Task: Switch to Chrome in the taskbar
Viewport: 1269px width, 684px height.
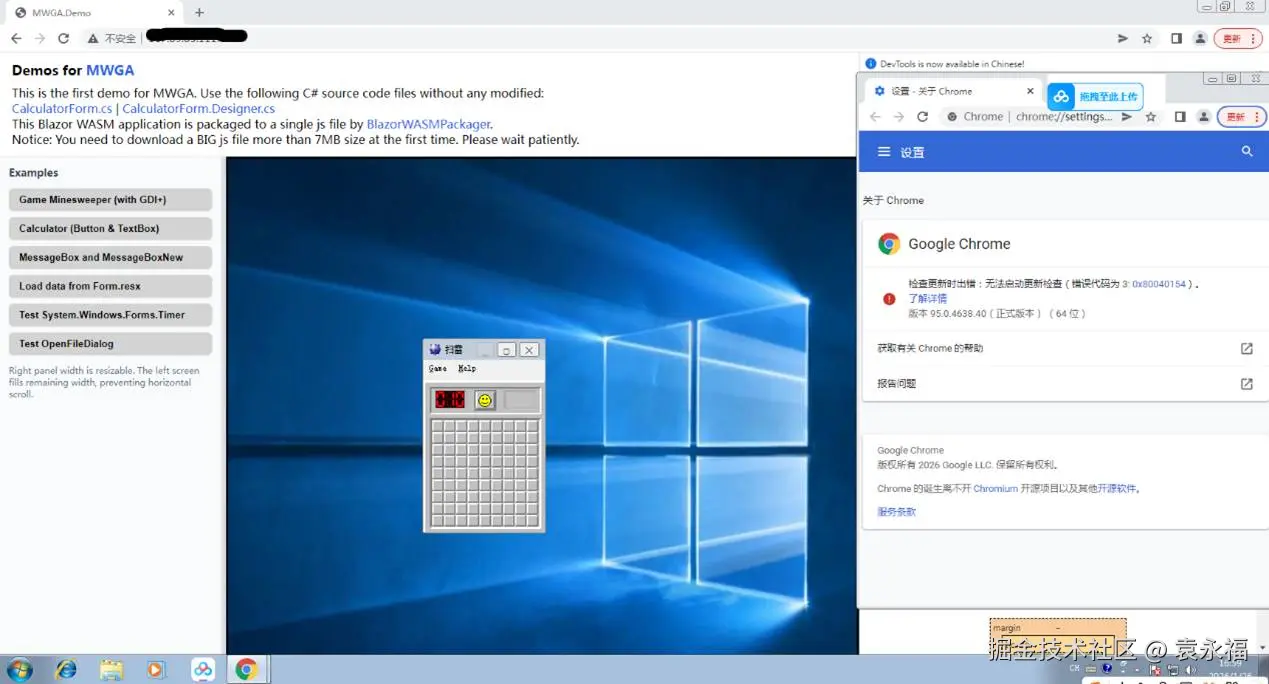Action: pyautogui.click(x=247, y=669)
